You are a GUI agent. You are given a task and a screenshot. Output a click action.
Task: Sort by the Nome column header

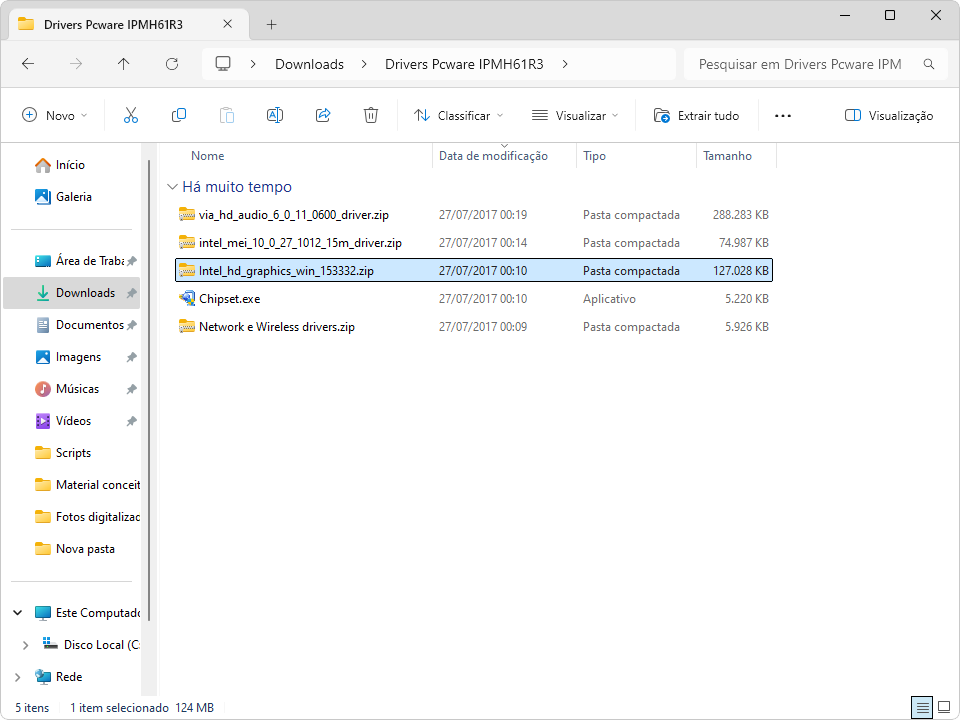tap(208, 156)
